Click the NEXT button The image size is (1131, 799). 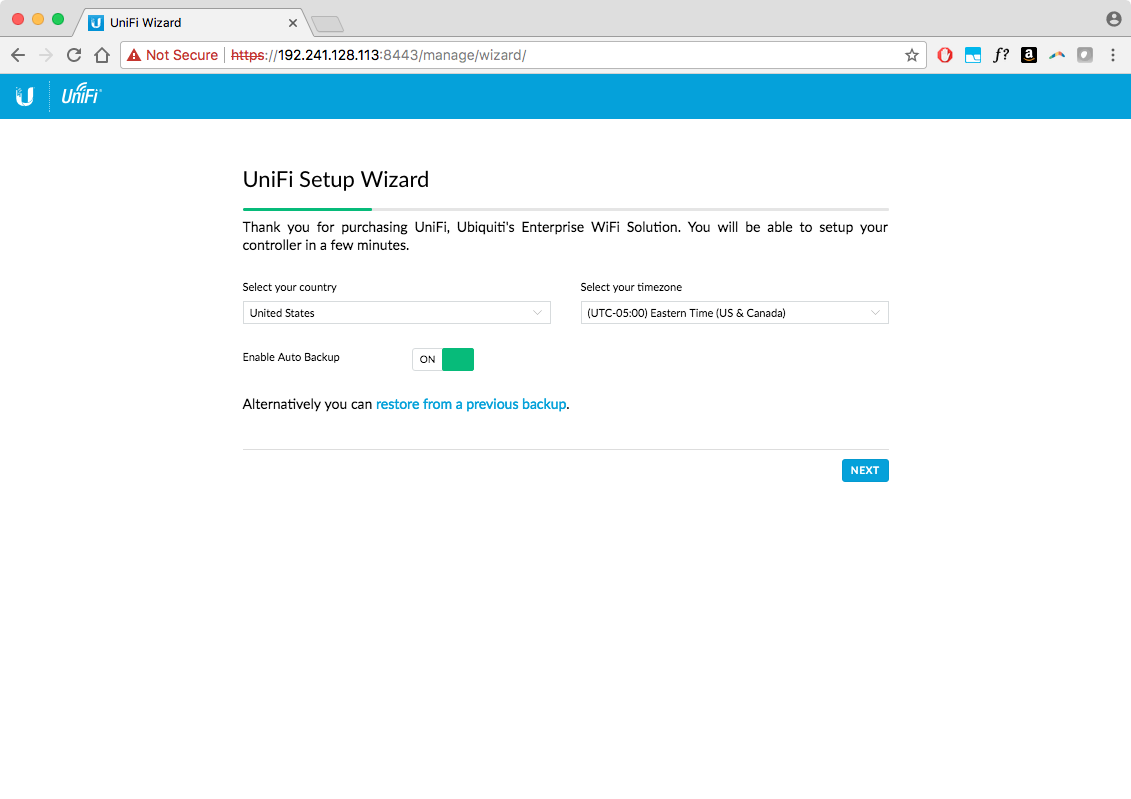(x=865, y=470)
